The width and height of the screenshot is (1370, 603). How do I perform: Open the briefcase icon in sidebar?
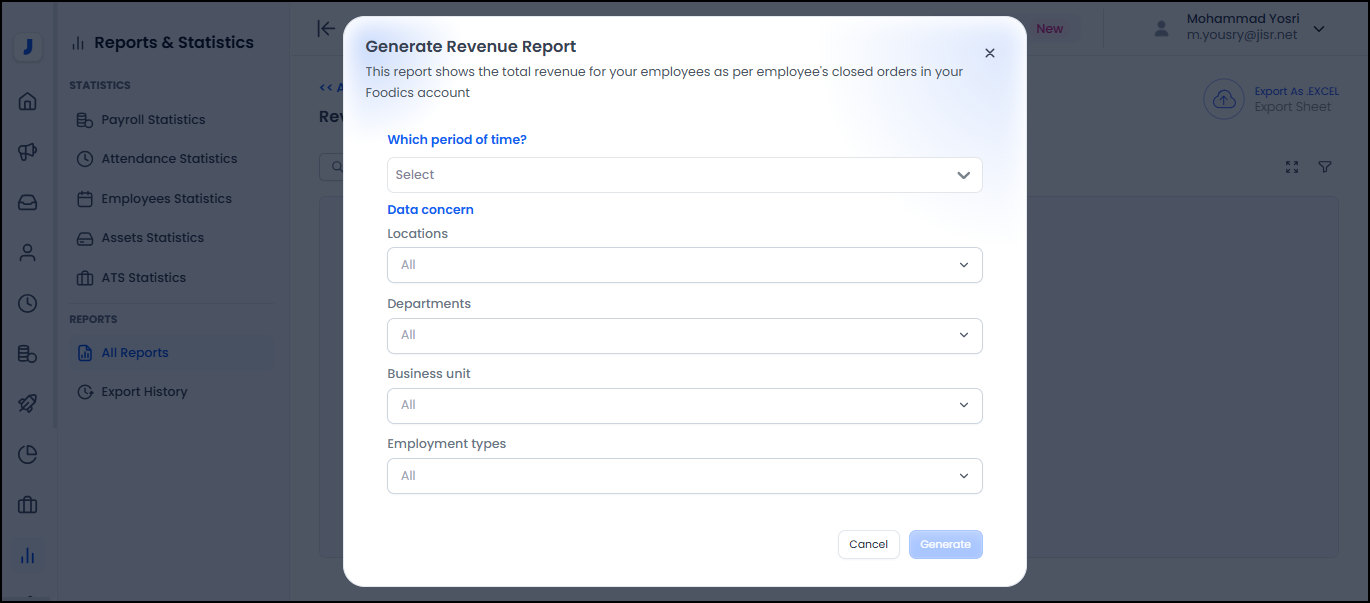(28, 505)
